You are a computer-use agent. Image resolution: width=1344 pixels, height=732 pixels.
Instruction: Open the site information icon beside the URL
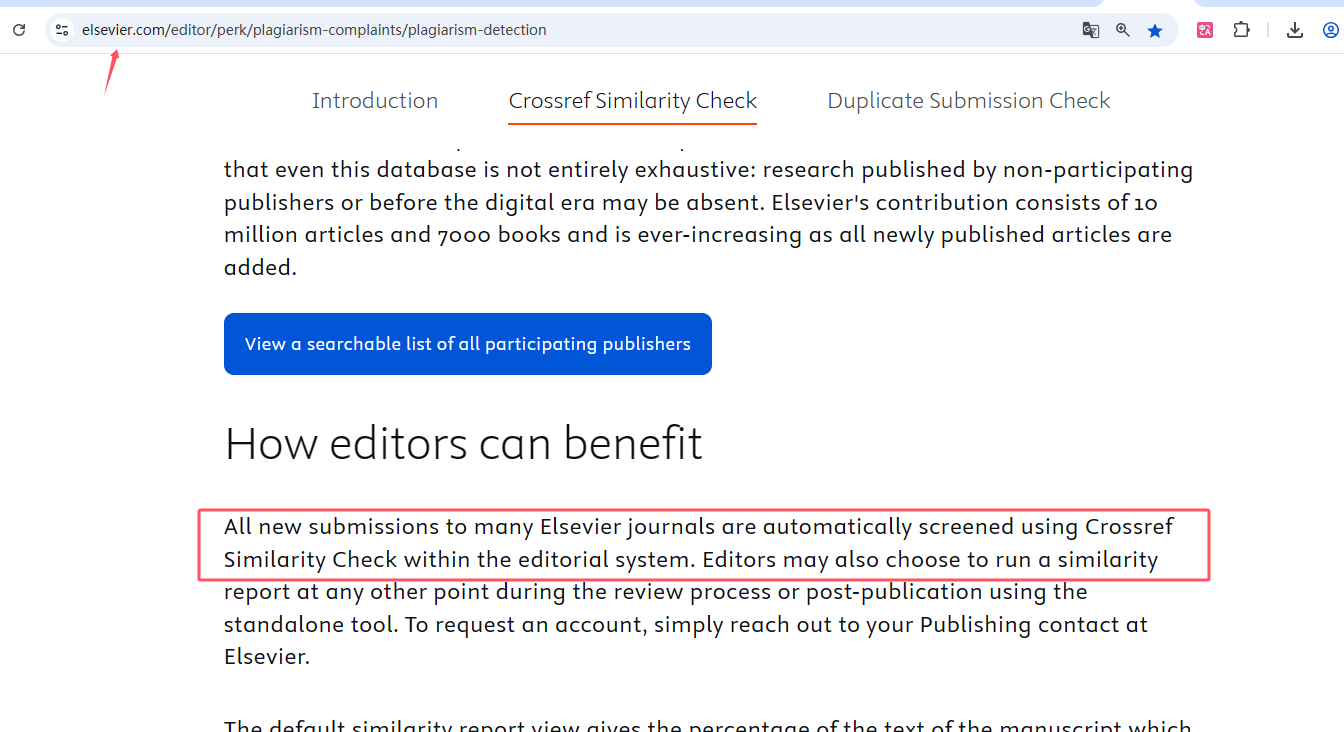62,30
